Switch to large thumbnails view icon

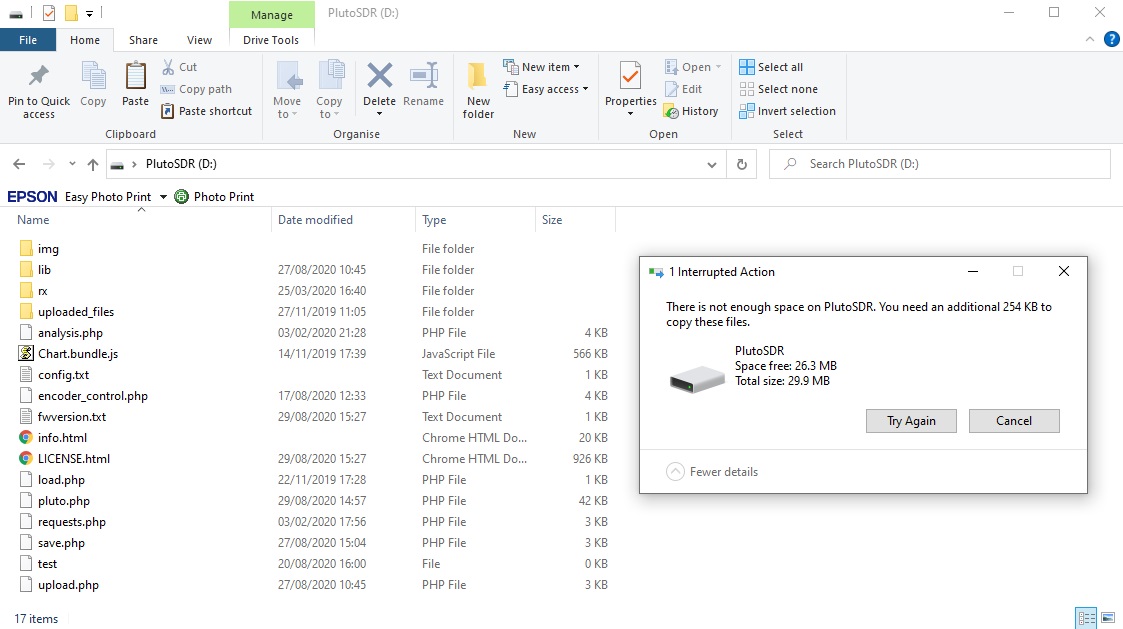coord(1107,618)
